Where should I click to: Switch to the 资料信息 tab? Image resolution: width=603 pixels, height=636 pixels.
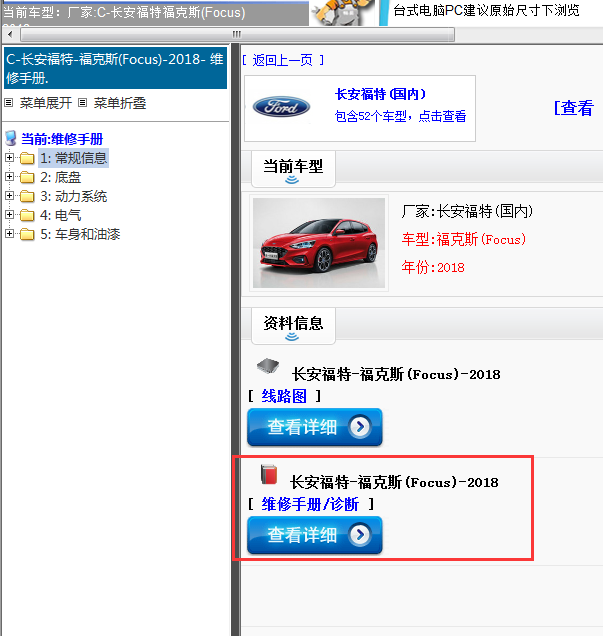click(x=293, y=326)
